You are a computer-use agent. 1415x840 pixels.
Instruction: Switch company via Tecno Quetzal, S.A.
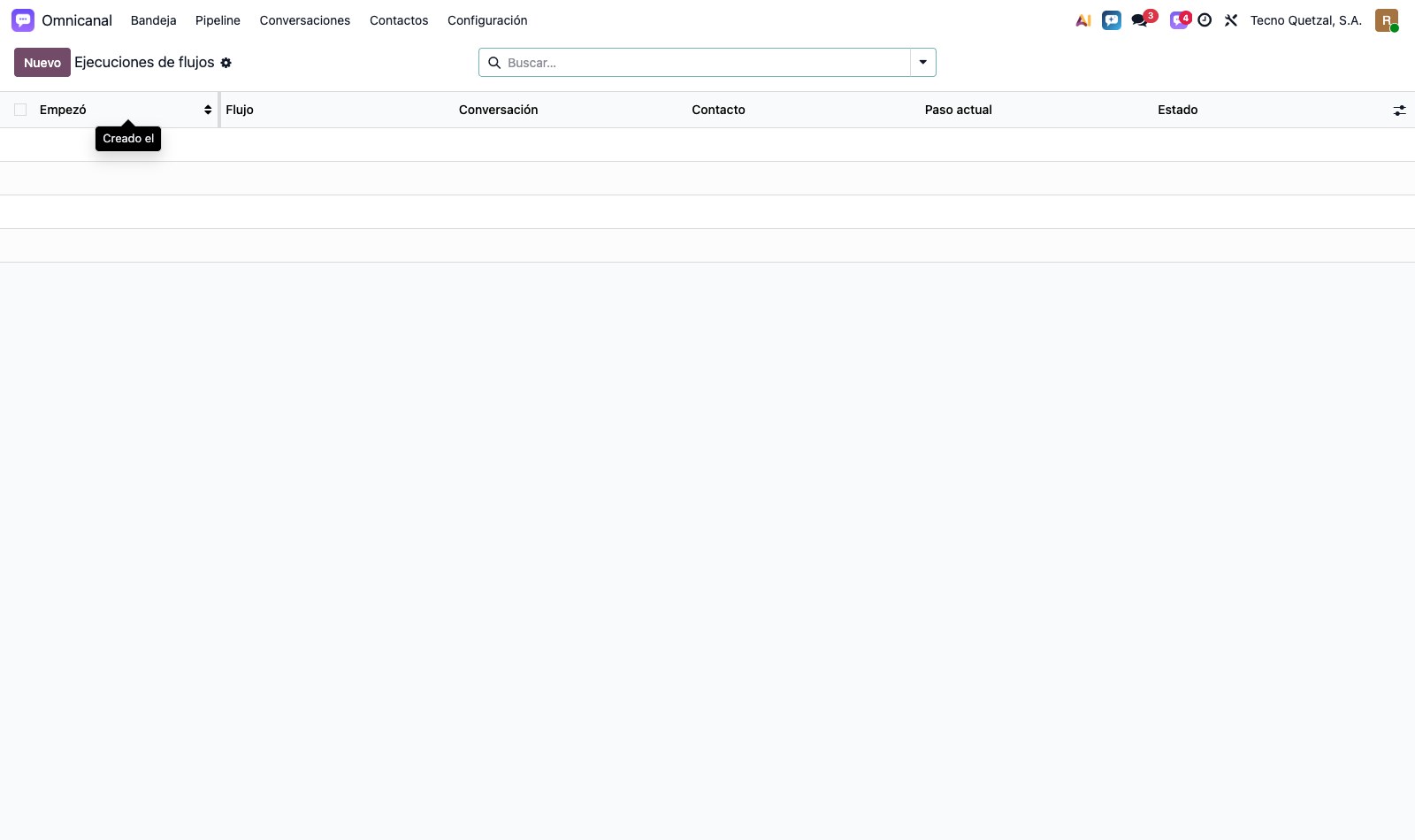pyautogui.click(x=1306, y=20)
